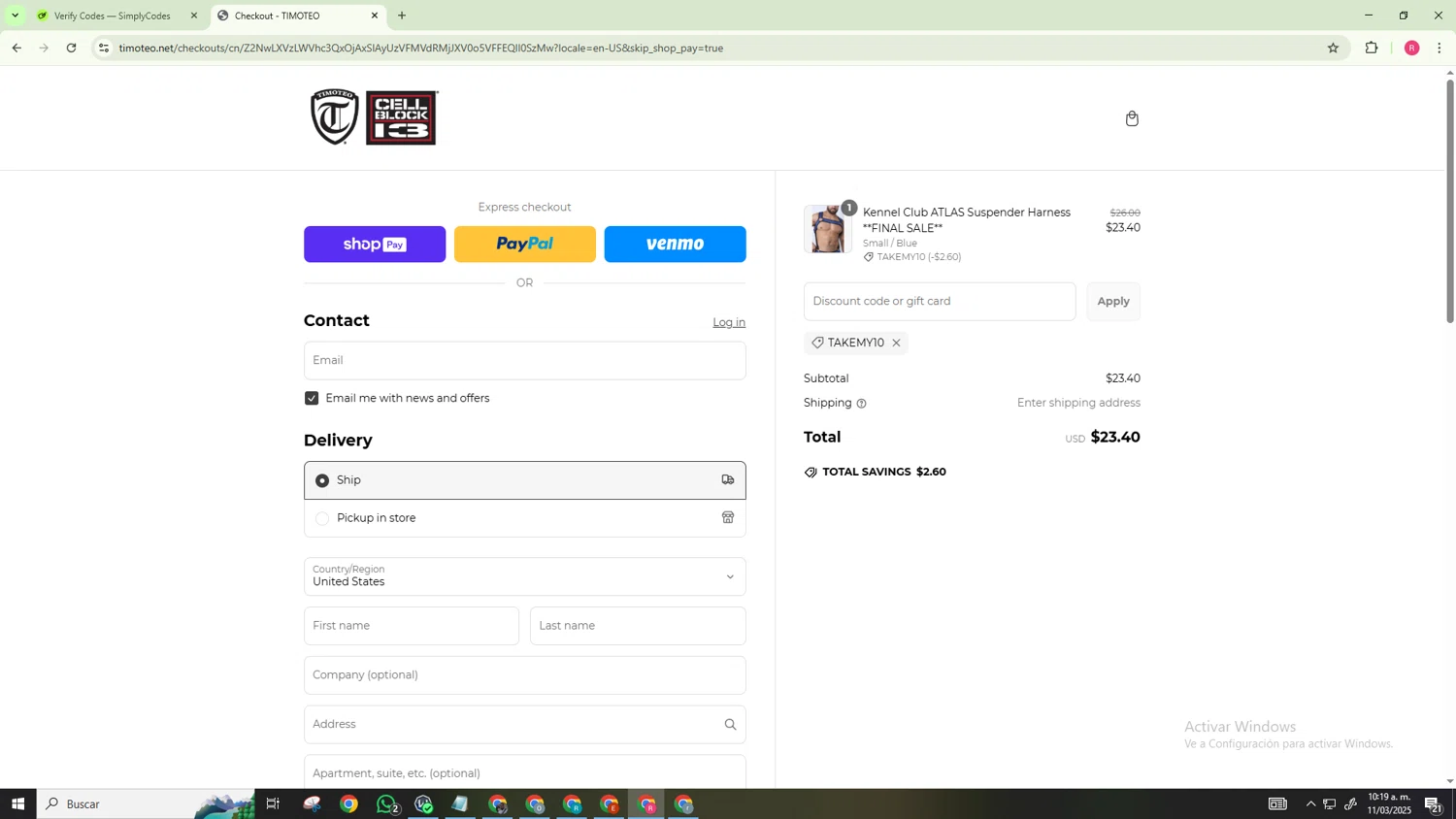Viewport: 1456px width, 819px height.
Task: Open the shipping info help icon
Action: pyautogui.click(x=861, y=404)
